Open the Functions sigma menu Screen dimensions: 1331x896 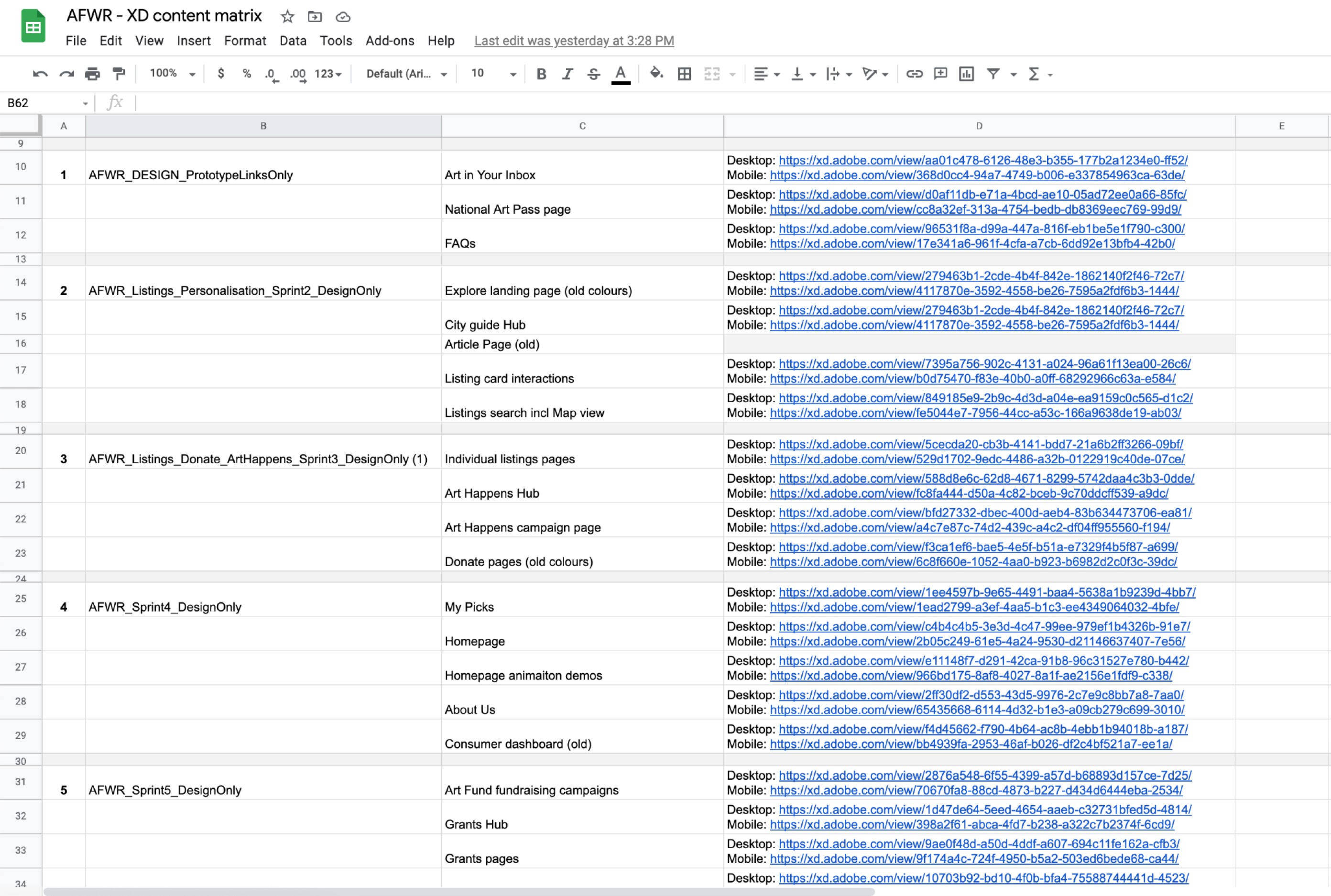click(1040, 74)
